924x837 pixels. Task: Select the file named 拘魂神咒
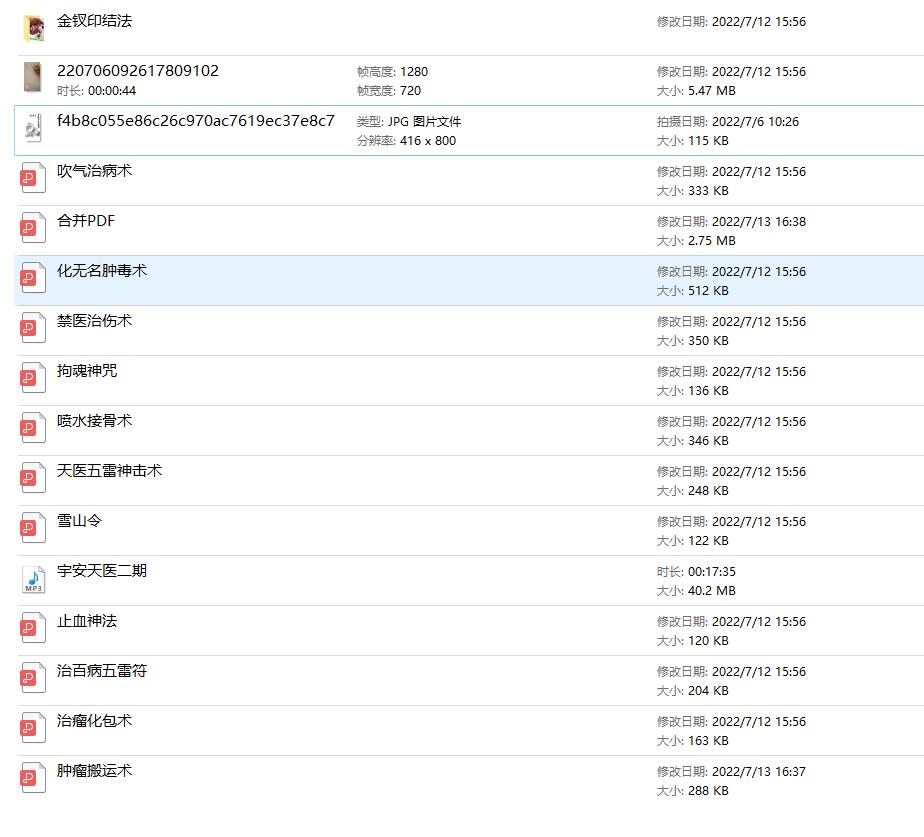pyautogui.click(x=87, y=371)
